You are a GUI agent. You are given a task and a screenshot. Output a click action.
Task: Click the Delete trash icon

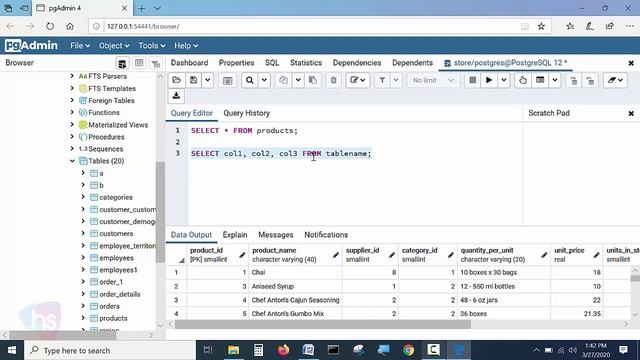333,80
